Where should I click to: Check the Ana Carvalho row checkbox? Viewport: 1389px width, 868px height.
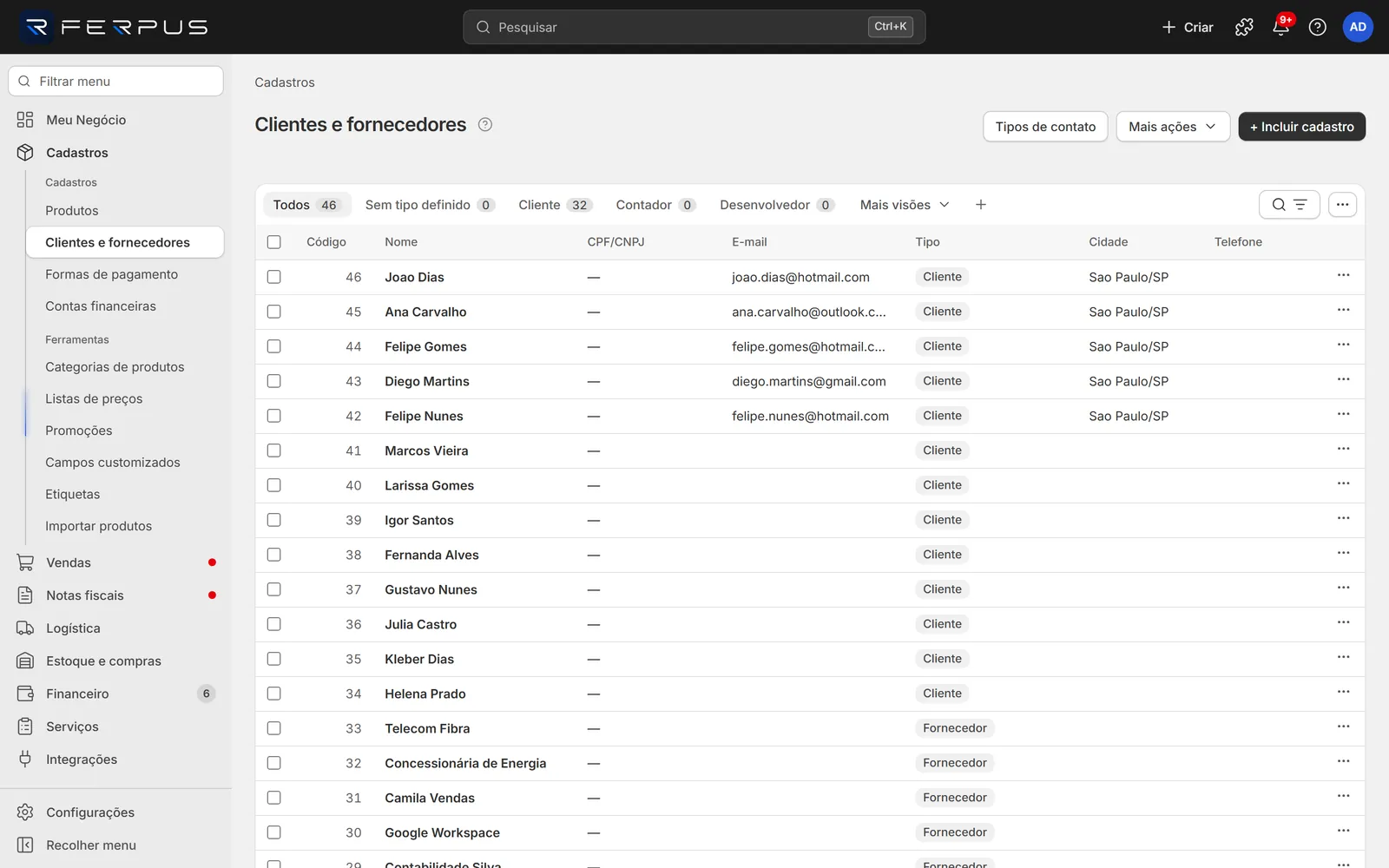(x=274, y=312)
